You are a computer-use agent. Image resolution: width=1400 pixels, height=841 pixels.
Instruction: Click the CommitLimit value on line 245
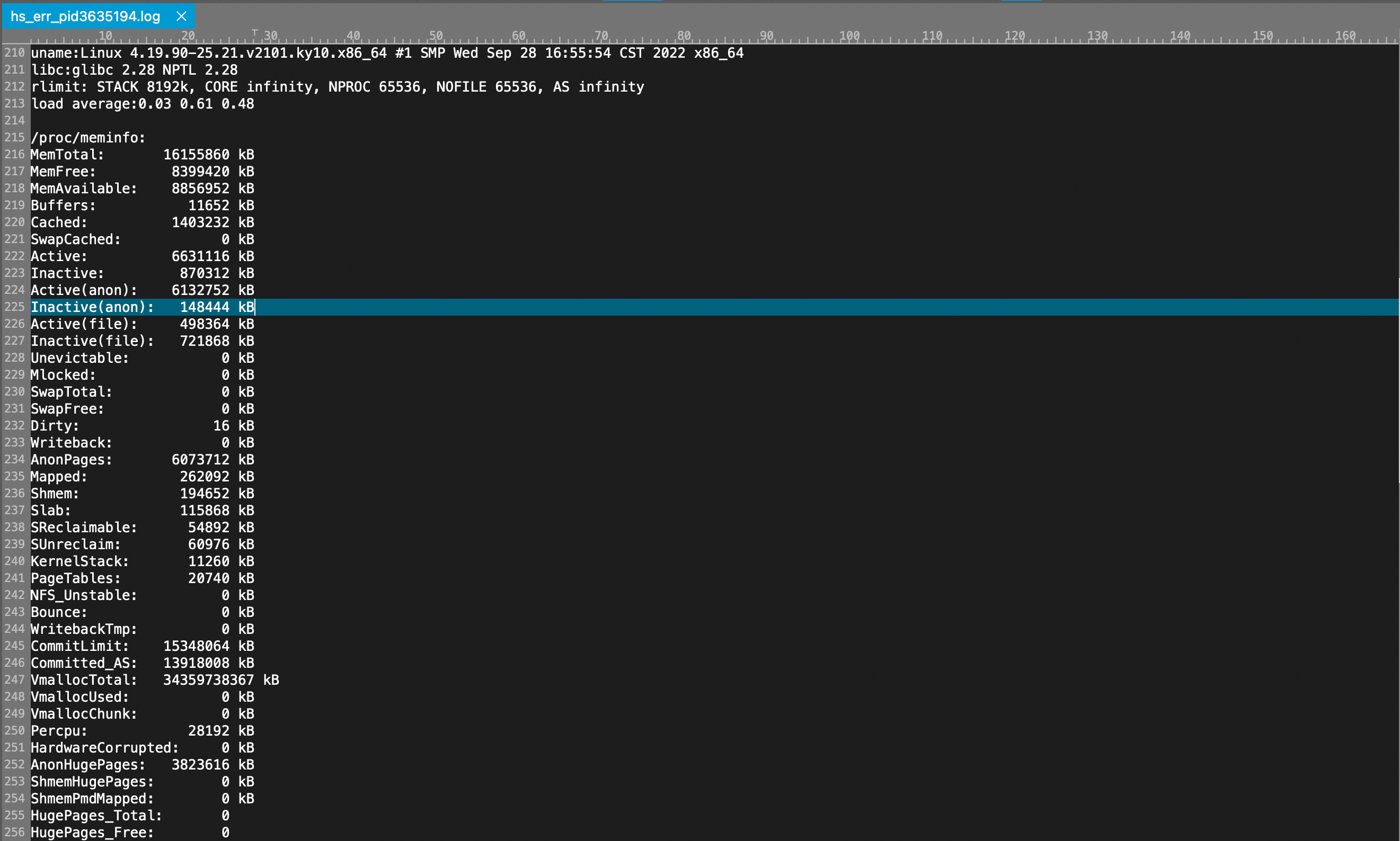(x=196, y=646)
